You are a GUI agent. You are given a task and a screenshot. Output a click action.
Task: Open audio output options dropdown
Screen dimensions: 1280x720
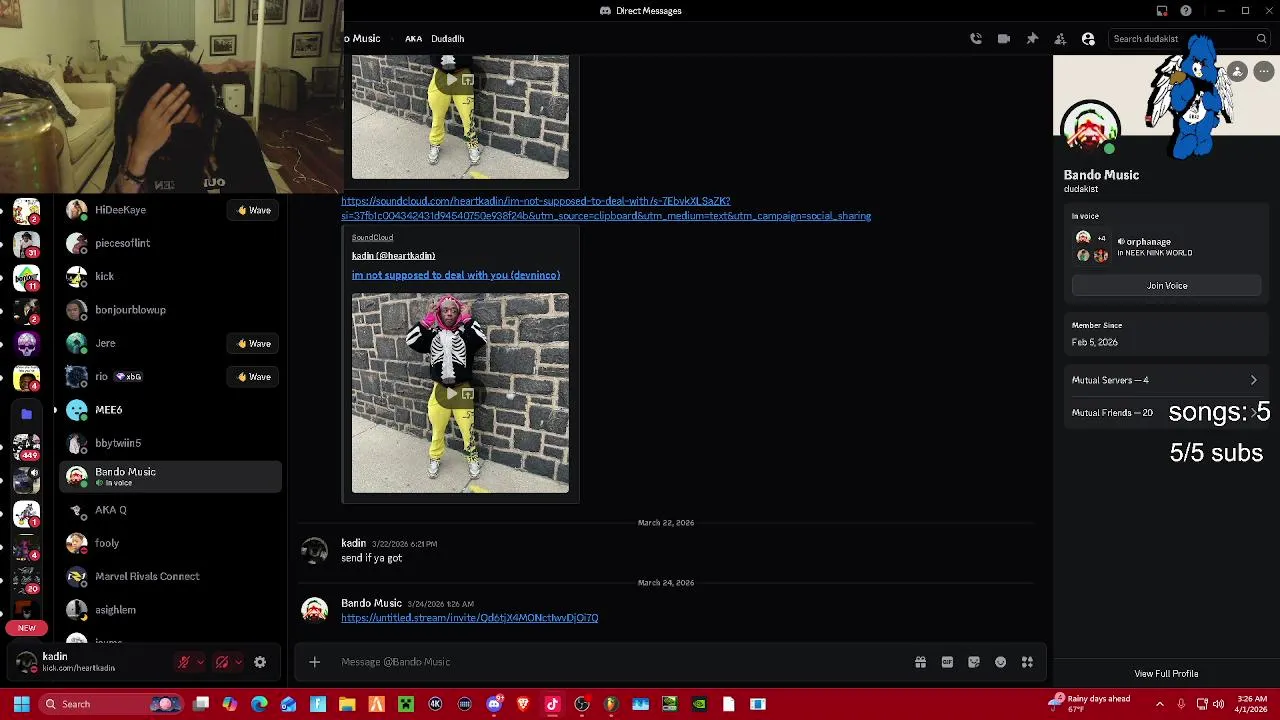tap(238, 662)
